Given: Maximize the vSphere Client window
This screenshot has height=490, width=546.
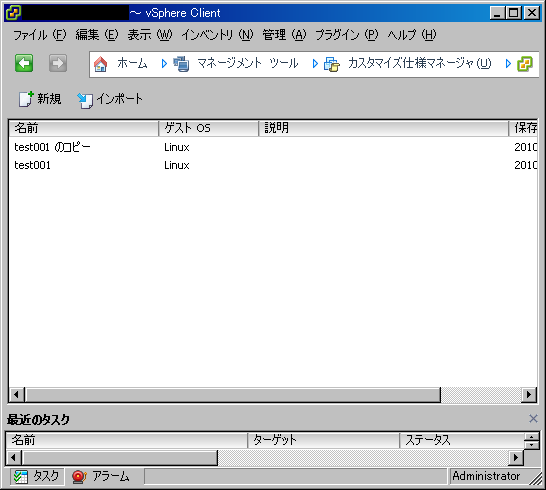Looking at the screenshot, I should (x=514, y=13).
